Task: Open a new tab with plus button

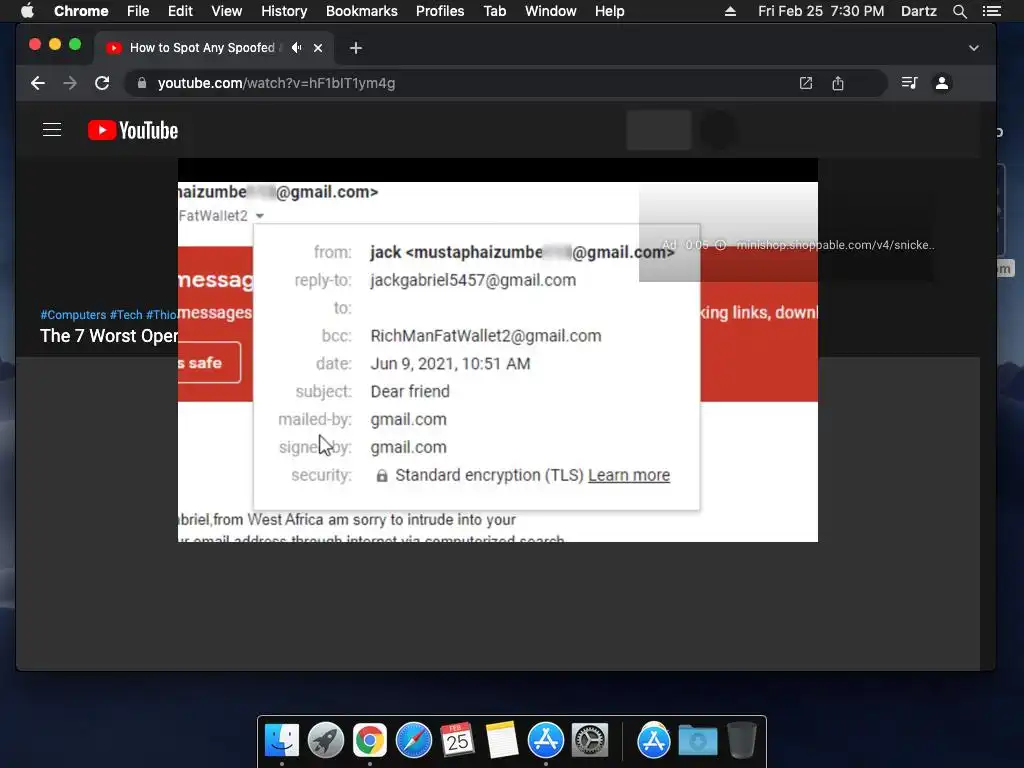Action: tap(355, 48)
